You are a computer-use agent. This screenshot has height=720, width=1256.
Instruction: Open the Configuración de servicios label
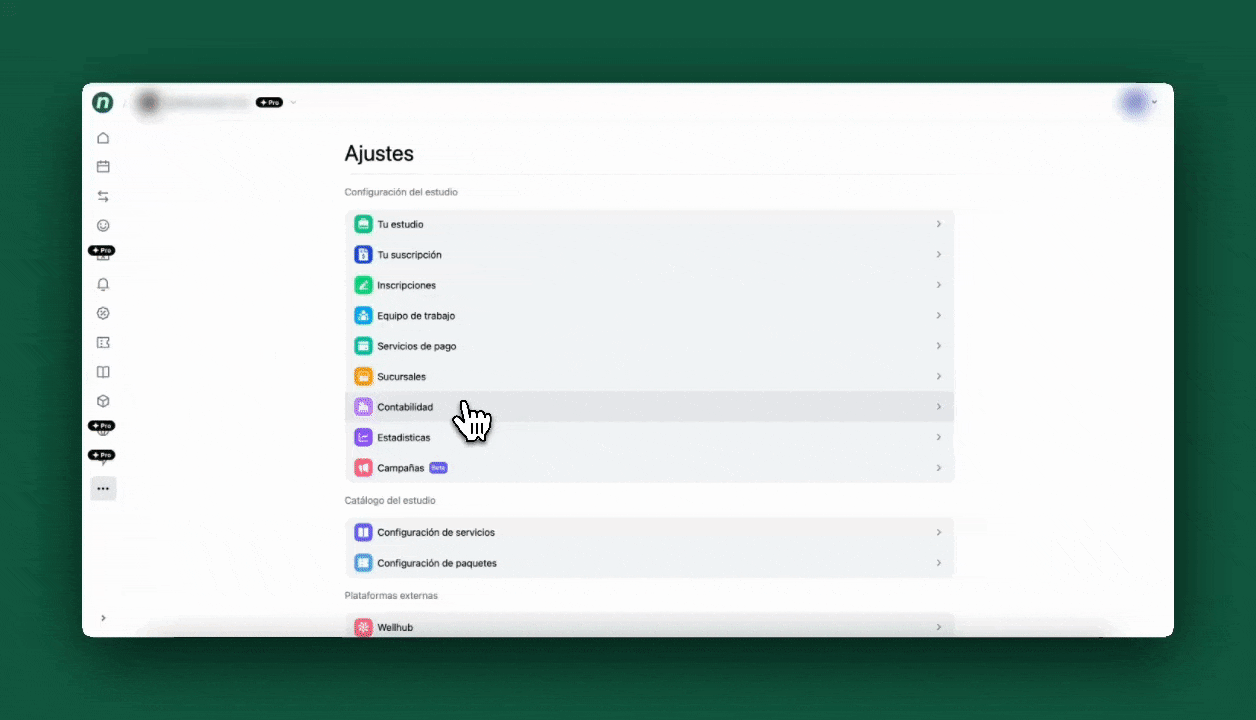pyautogui.click(x=436, y=533)
